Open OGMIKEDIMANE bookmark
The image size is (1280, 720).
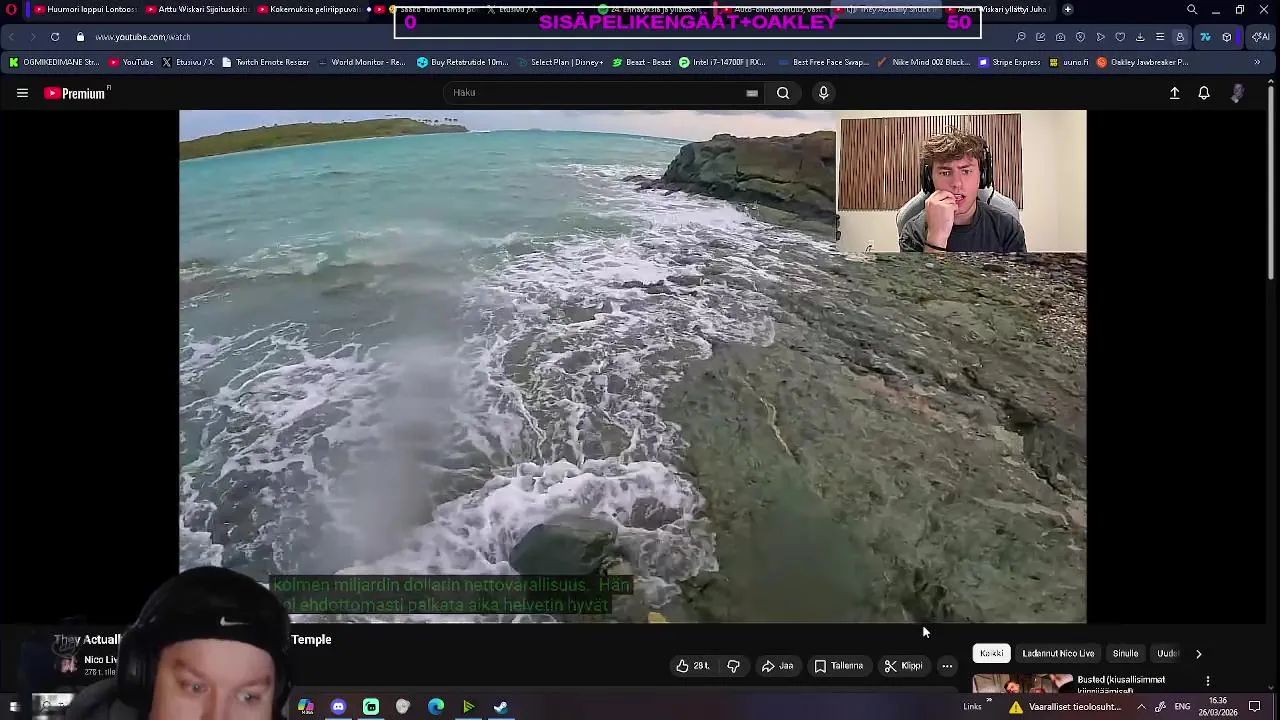54,62
